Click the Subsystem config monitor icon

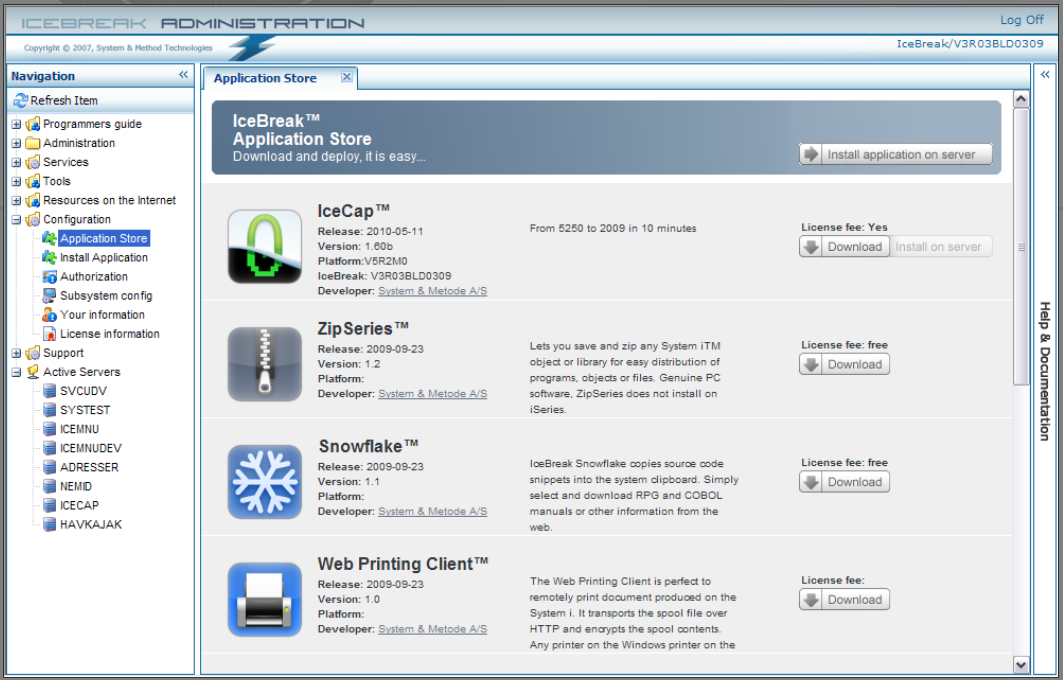coord(49,296)
